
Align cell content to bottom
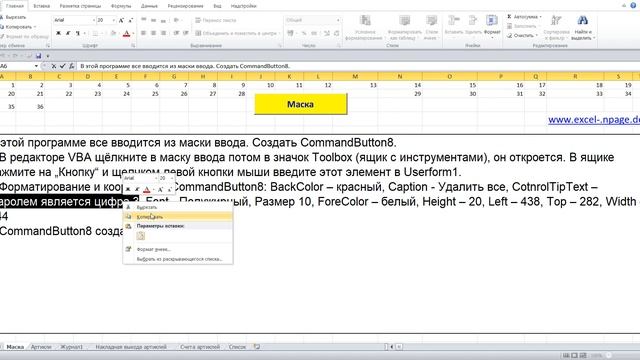click(x=163, y=20)
